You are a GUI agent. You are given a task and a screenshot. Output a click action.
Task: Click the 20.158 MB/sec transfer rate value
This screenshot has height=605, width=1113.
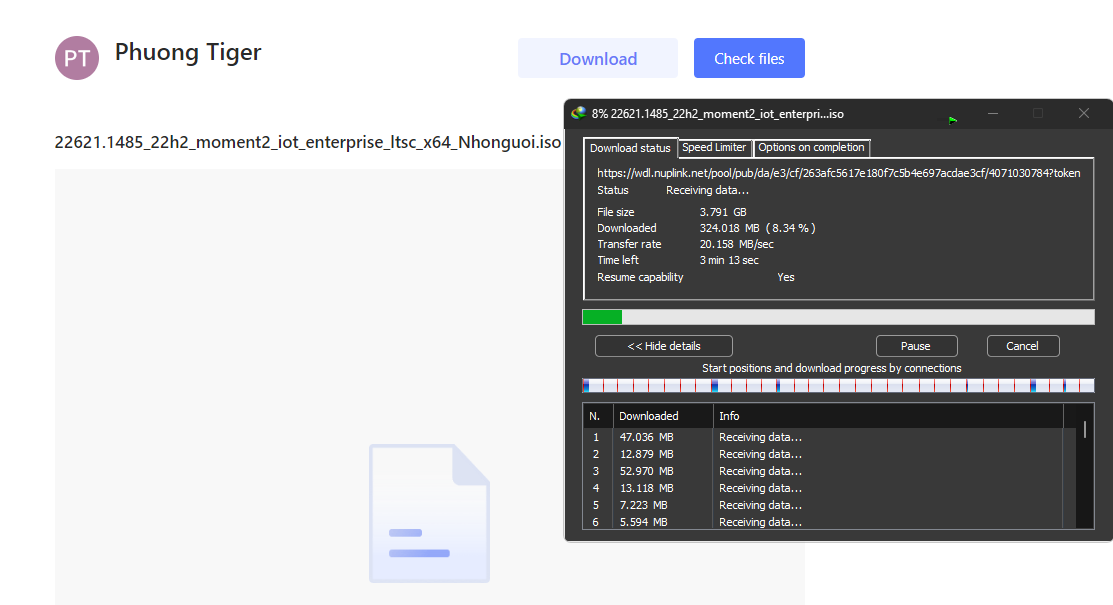click(736, 244)
